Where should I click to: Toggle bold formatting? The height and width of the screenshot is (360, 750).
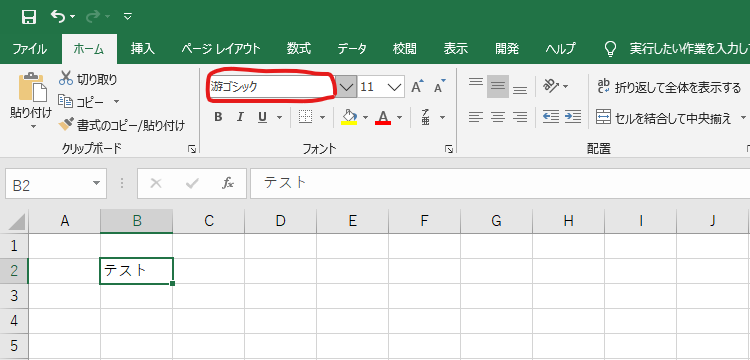pos(218,117)
